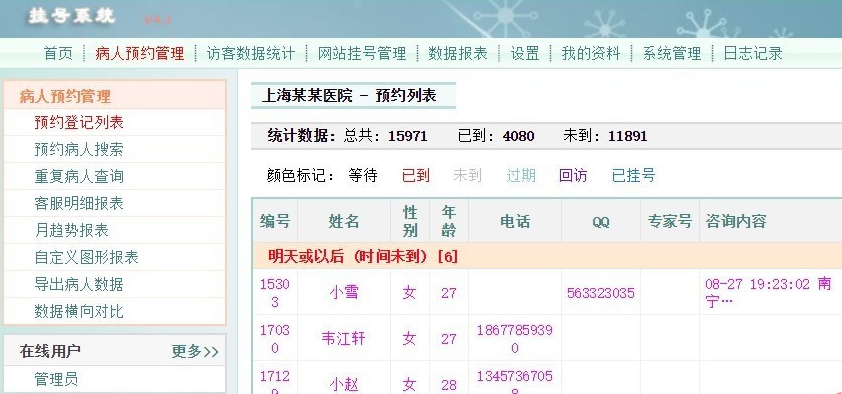The image size is (842, 394).
Task: Open 重复病人查询 sidebar link
Action: [79, 176]
